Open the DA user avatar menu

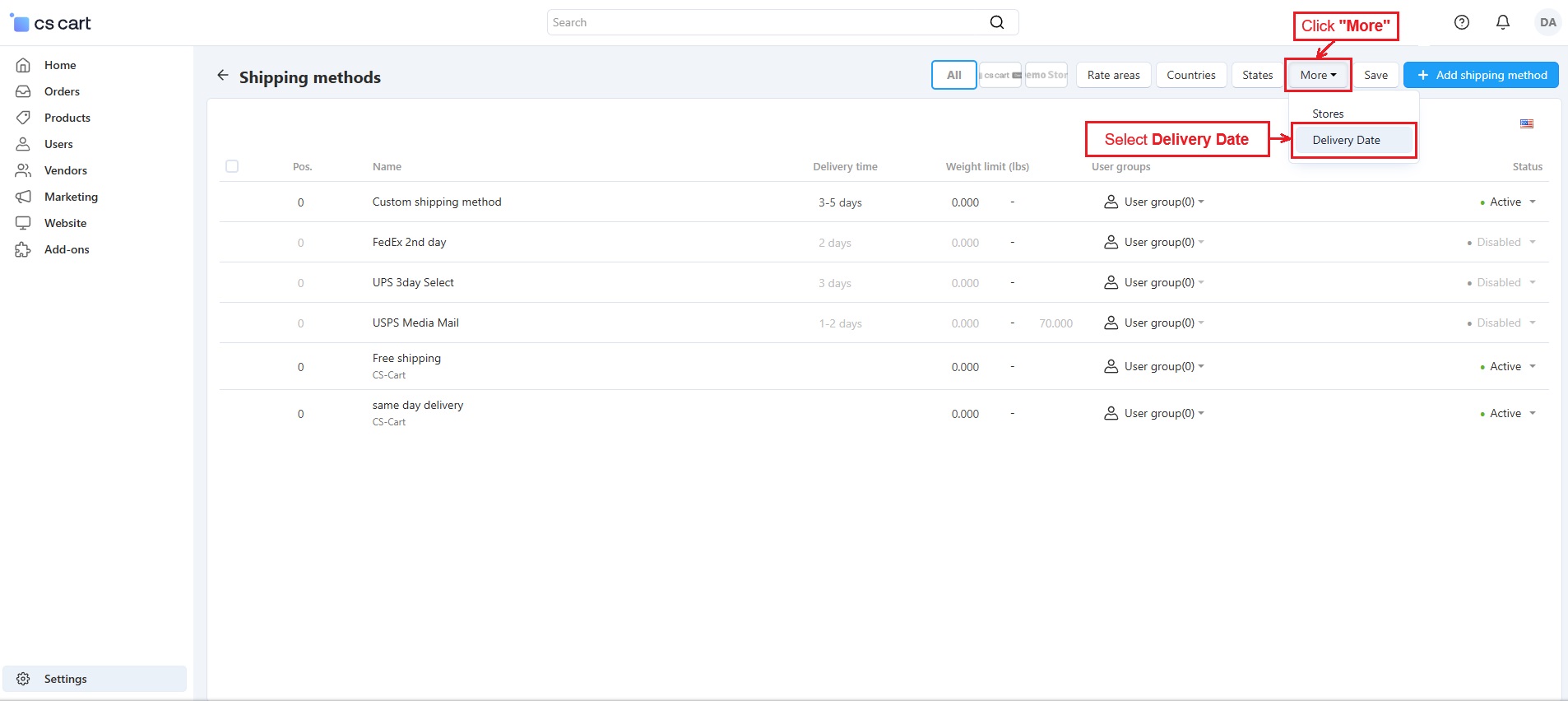click(1547, 22)
